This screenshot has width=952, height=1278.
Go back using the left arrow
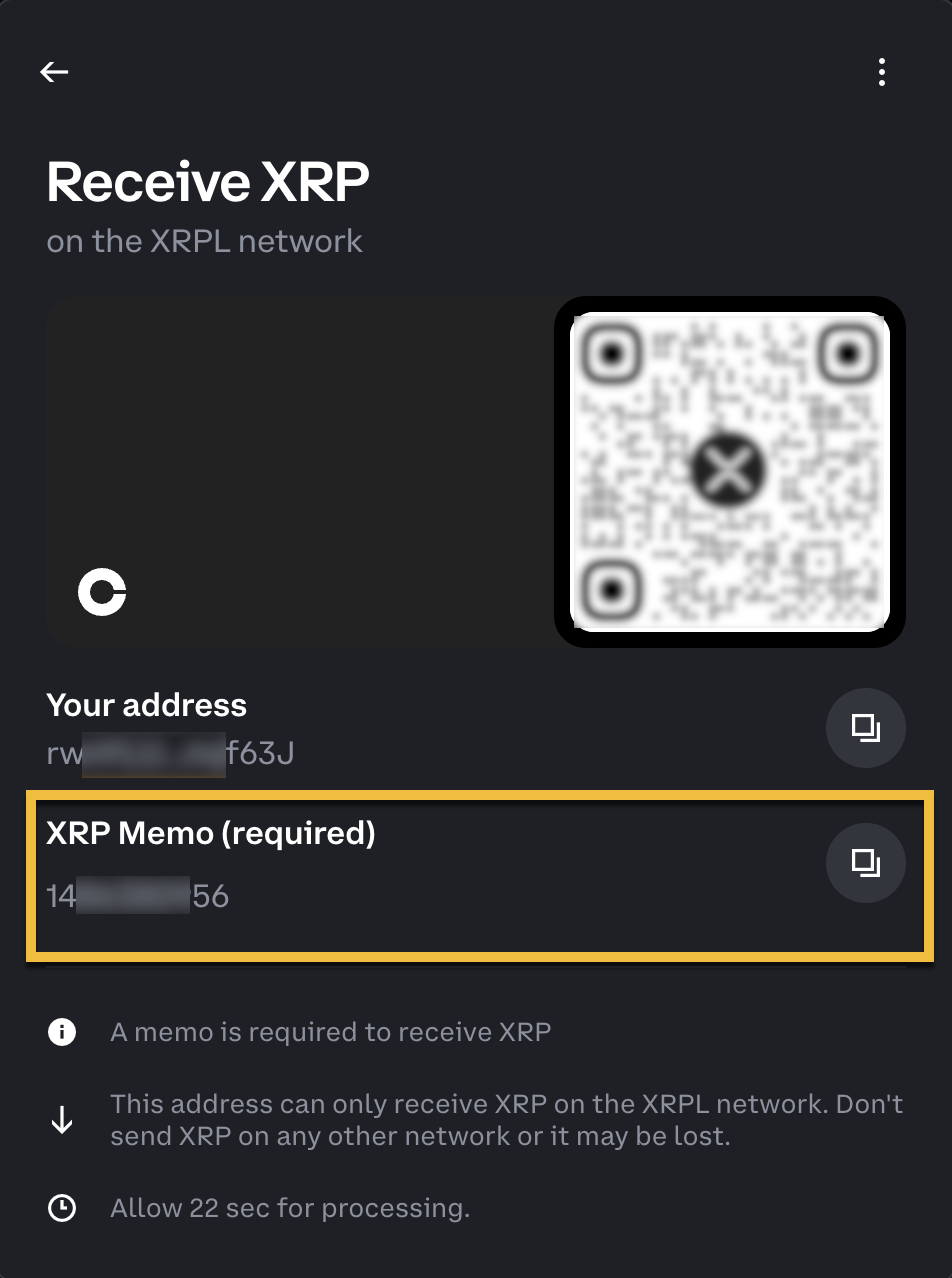point(54,71)
